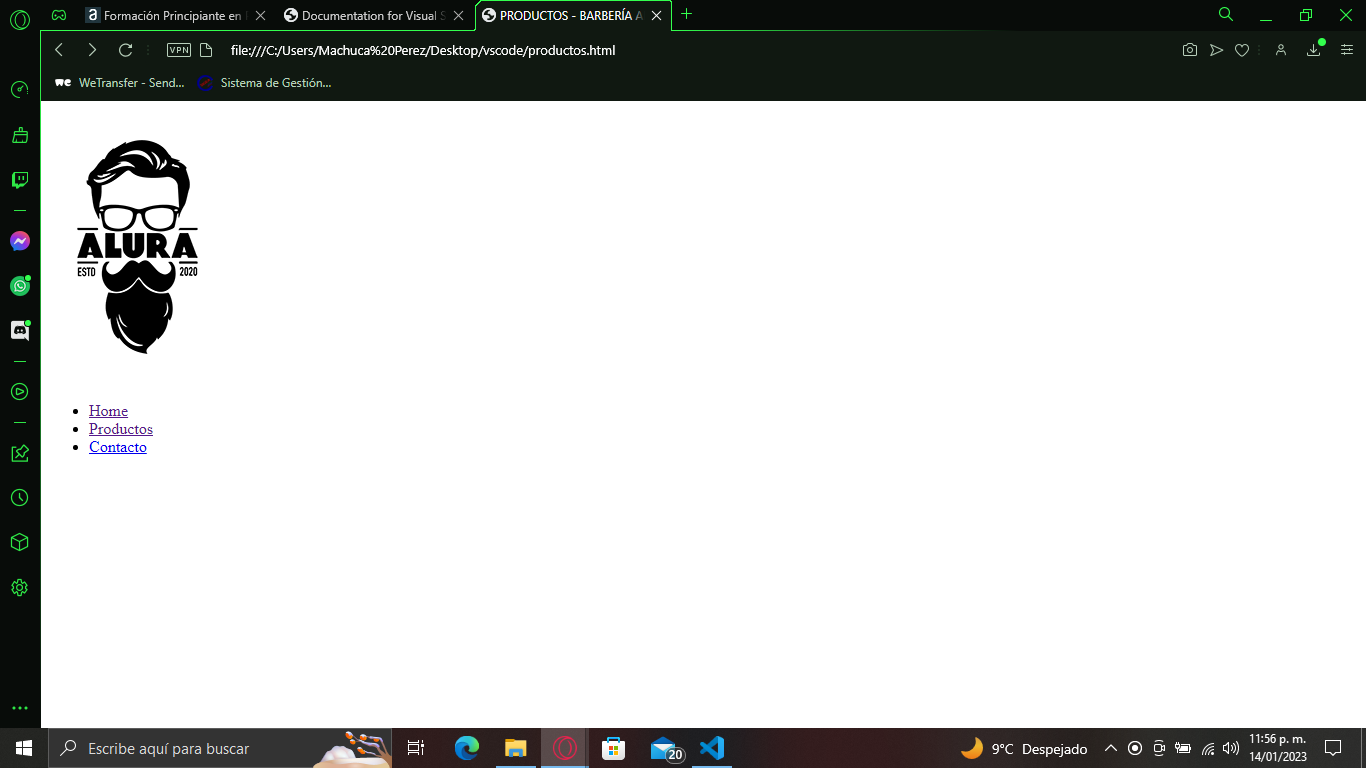Click the address bar URL field
The width and height of the screenshot is (1366, 768).
point(423,50)
